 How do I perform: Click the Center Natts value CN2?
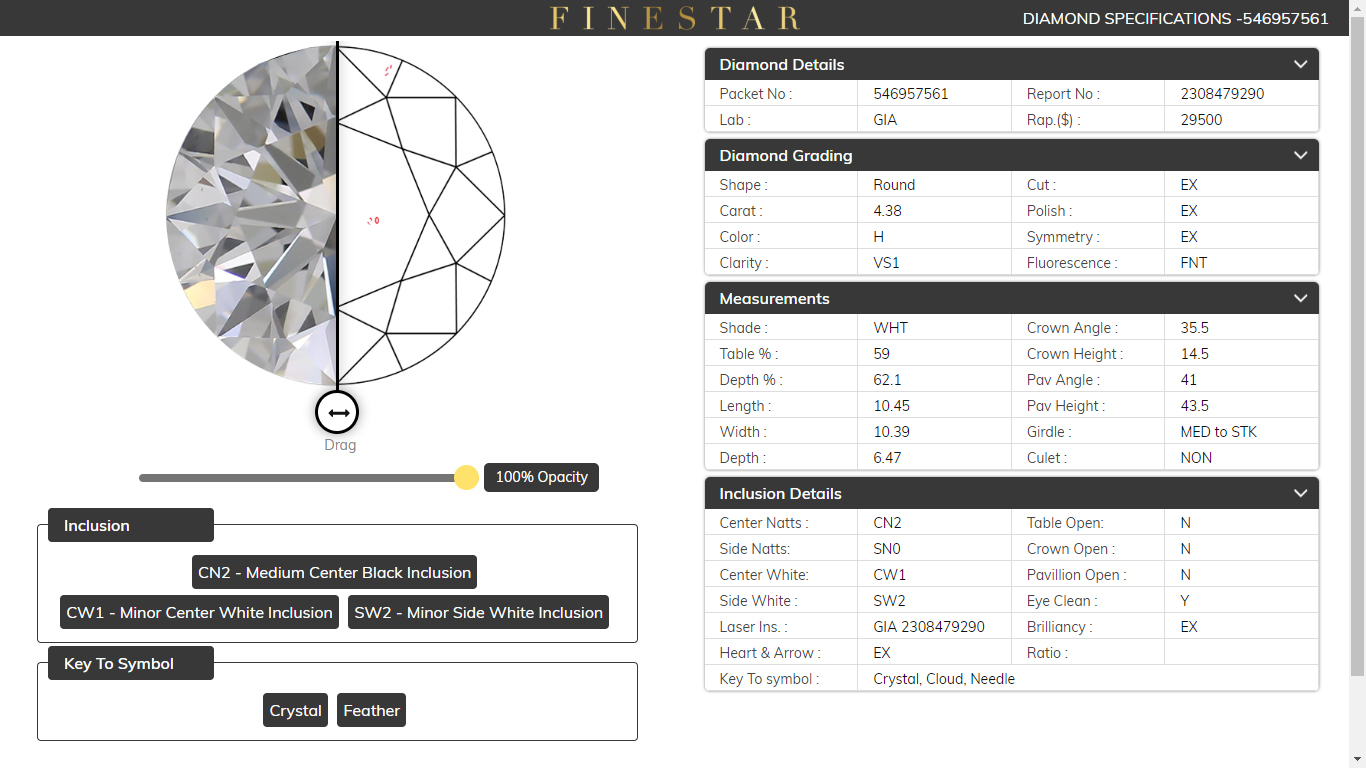coord(888,522)
